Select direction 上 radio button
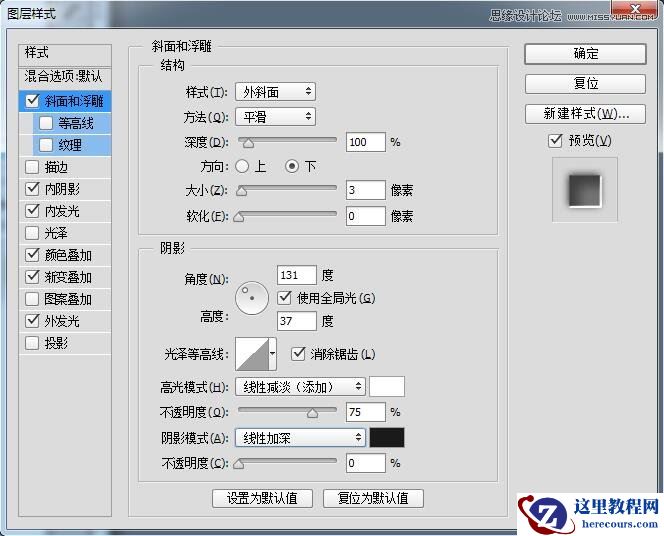This screenshot has height=536, width=664. click(x=242, y=166)
